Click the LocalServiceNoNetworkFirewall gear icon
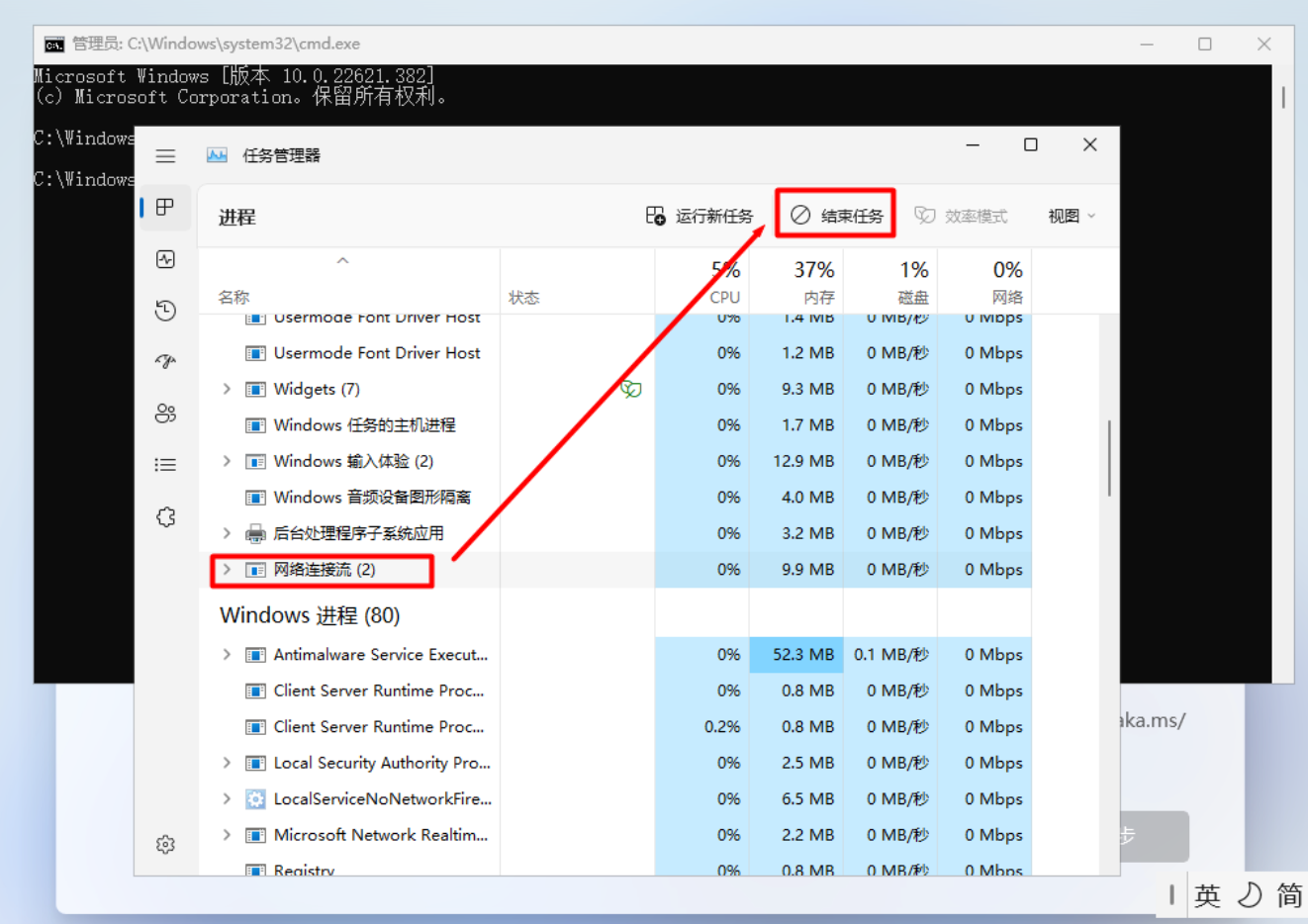This screenshot has height=924, width=1308. point(255,799)
